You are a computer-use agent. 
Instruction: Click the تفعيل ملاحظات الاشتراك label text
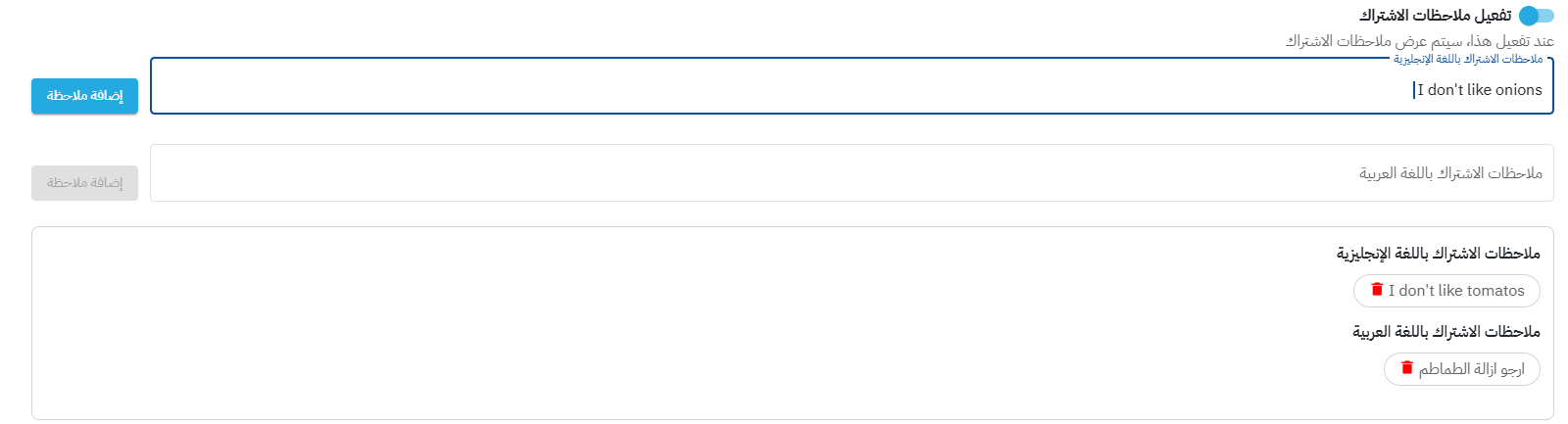(1435, 16)
